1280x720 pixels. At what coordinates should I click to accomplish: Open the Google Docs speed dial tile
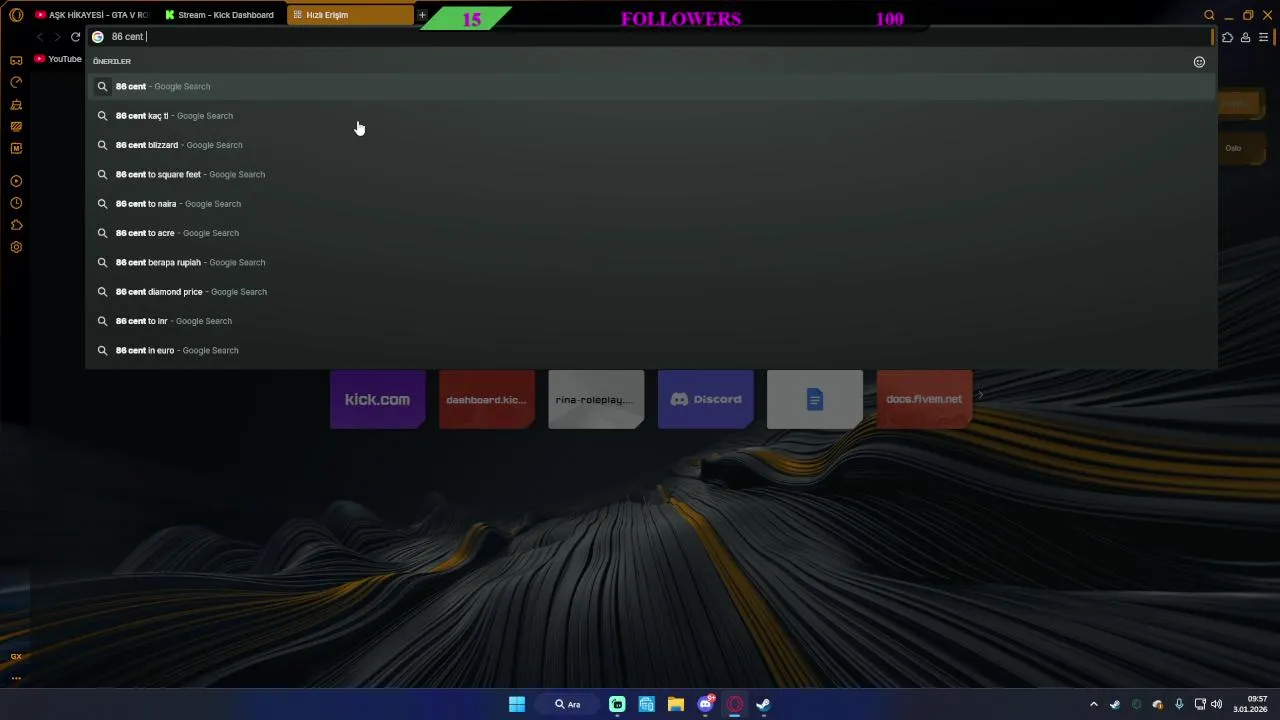tap(815, 399)
